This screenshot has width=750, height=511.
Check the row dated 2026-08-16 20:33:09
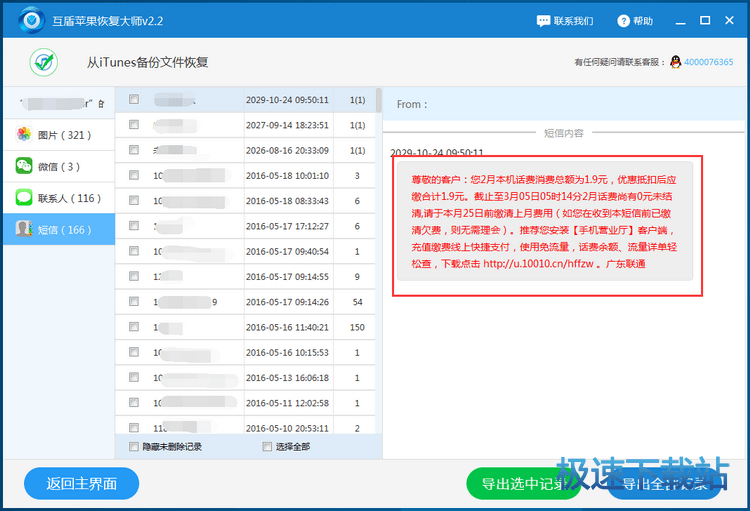click(x=134, y=150)
